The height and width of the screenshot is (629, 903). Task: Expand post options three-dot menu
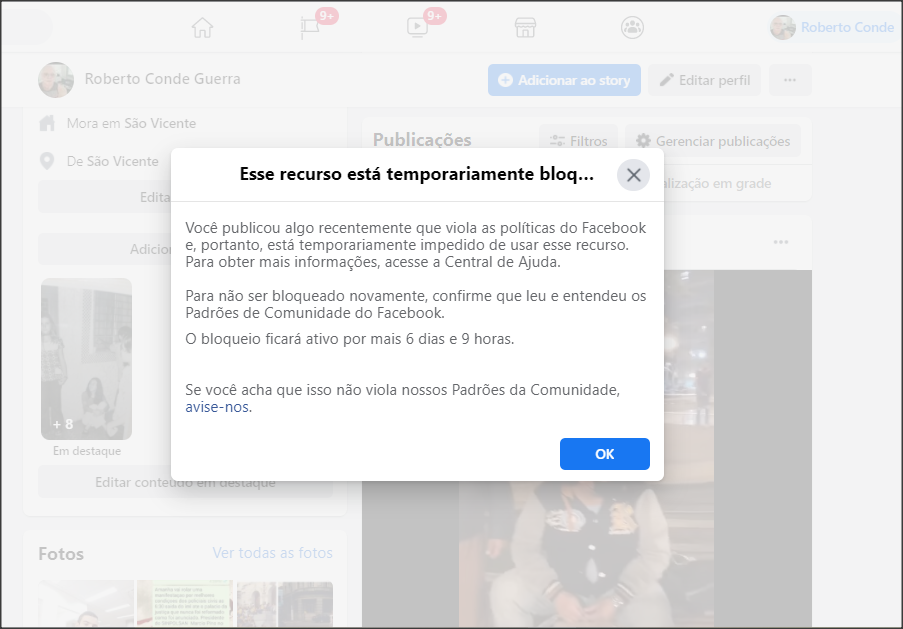click(x=781, y=242)
